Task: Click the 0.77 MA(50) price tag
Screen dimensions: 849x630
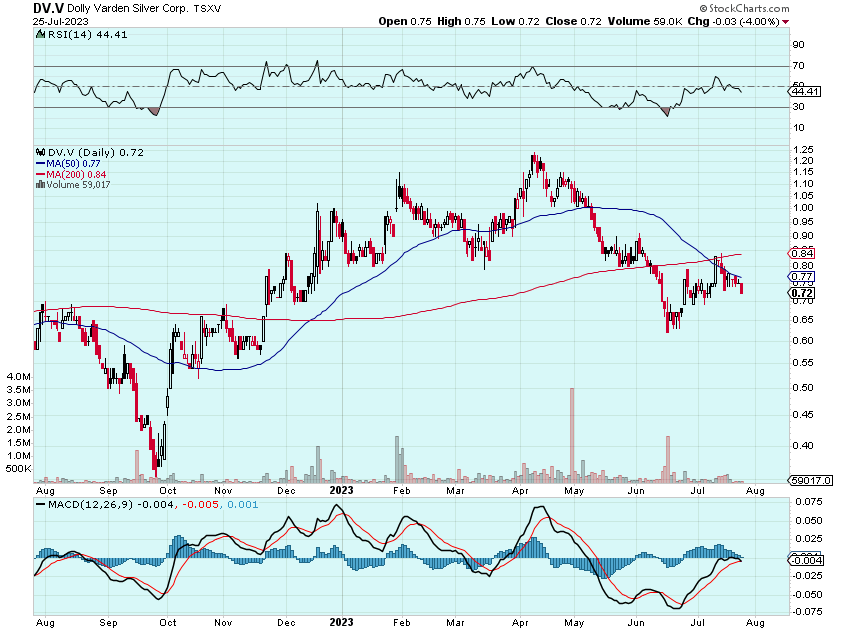Action: (x=802, y=277)
